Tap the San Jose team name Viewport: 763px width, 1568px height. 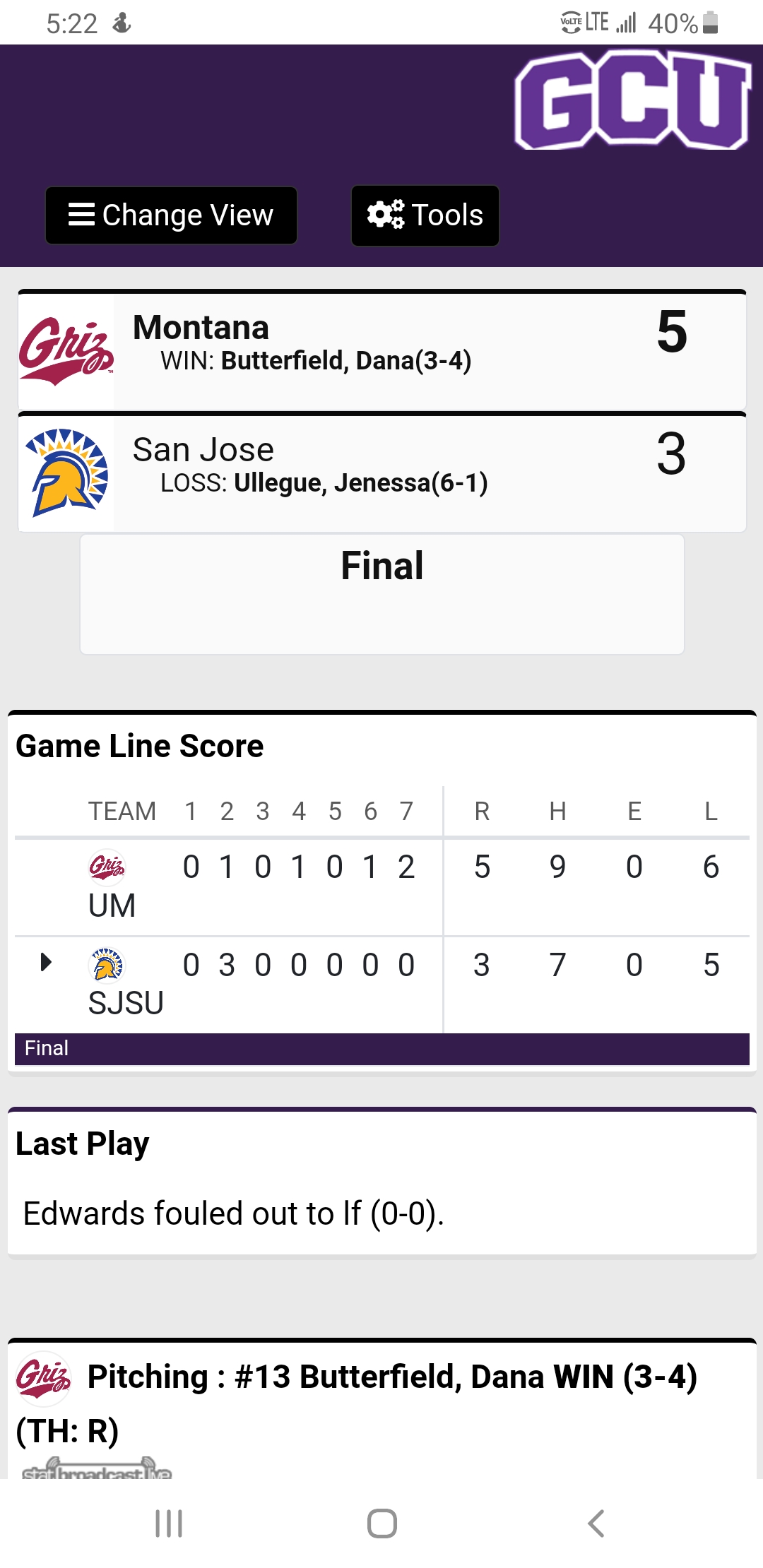203,450
